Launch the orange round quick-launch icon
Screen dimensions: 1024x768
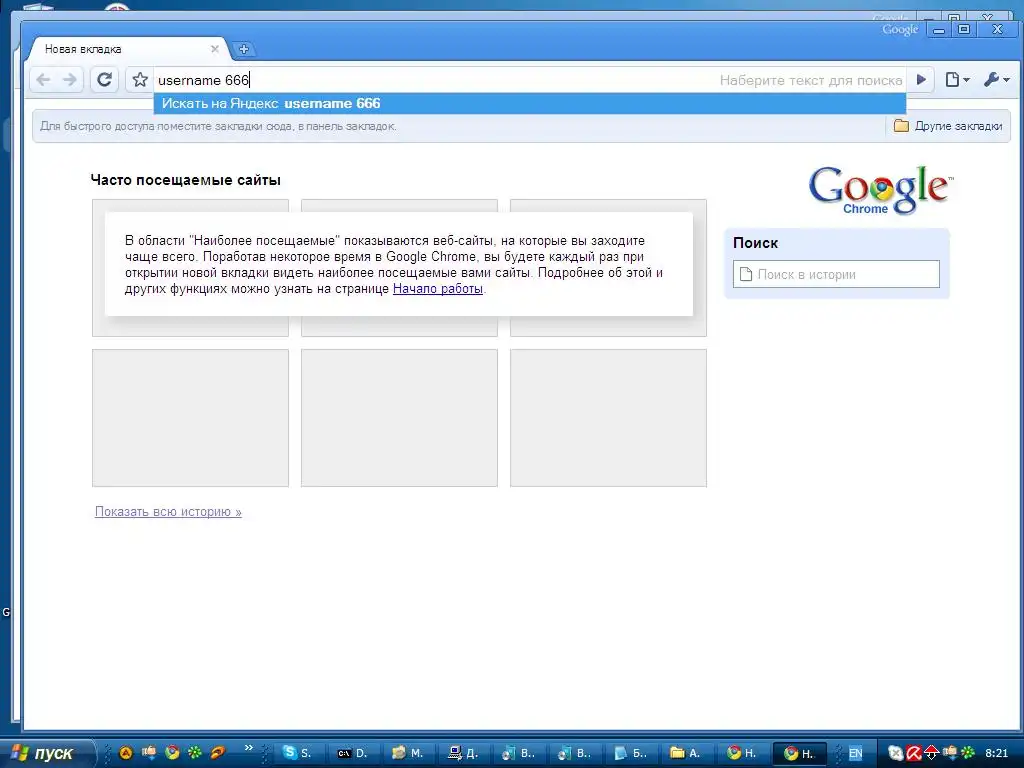tap(125, 753)
